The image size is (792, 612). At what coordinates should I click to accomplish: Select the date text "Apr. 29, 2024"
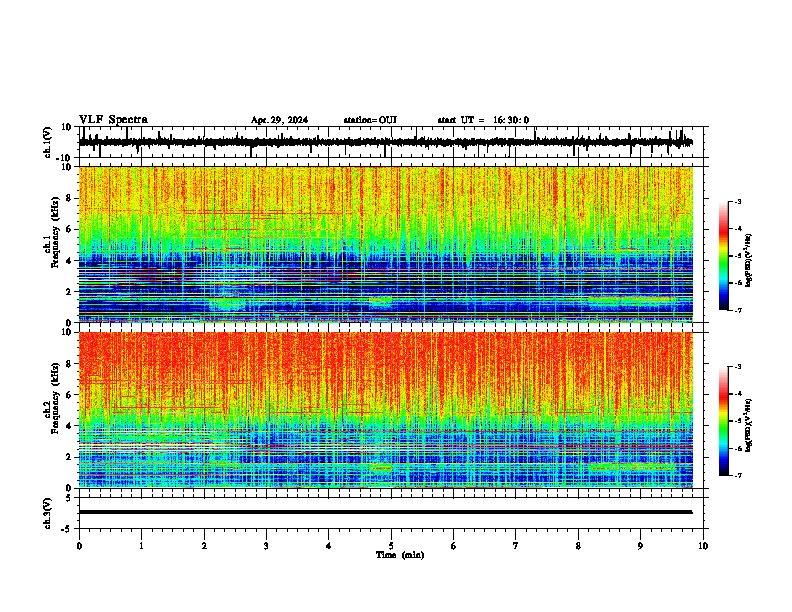point(279,120)
